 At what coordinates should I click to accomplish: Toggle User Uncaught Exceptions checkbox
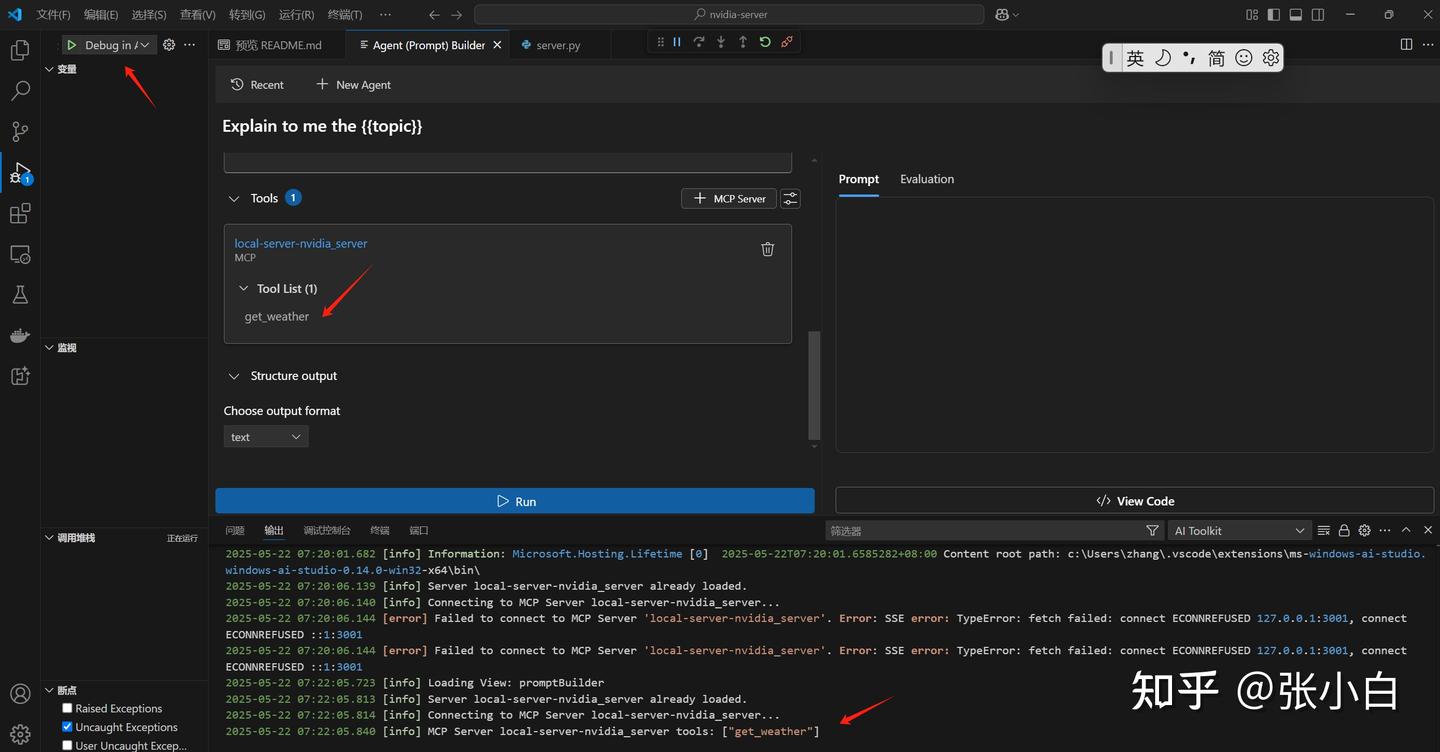pyautogui.click(x=68, y=745)
